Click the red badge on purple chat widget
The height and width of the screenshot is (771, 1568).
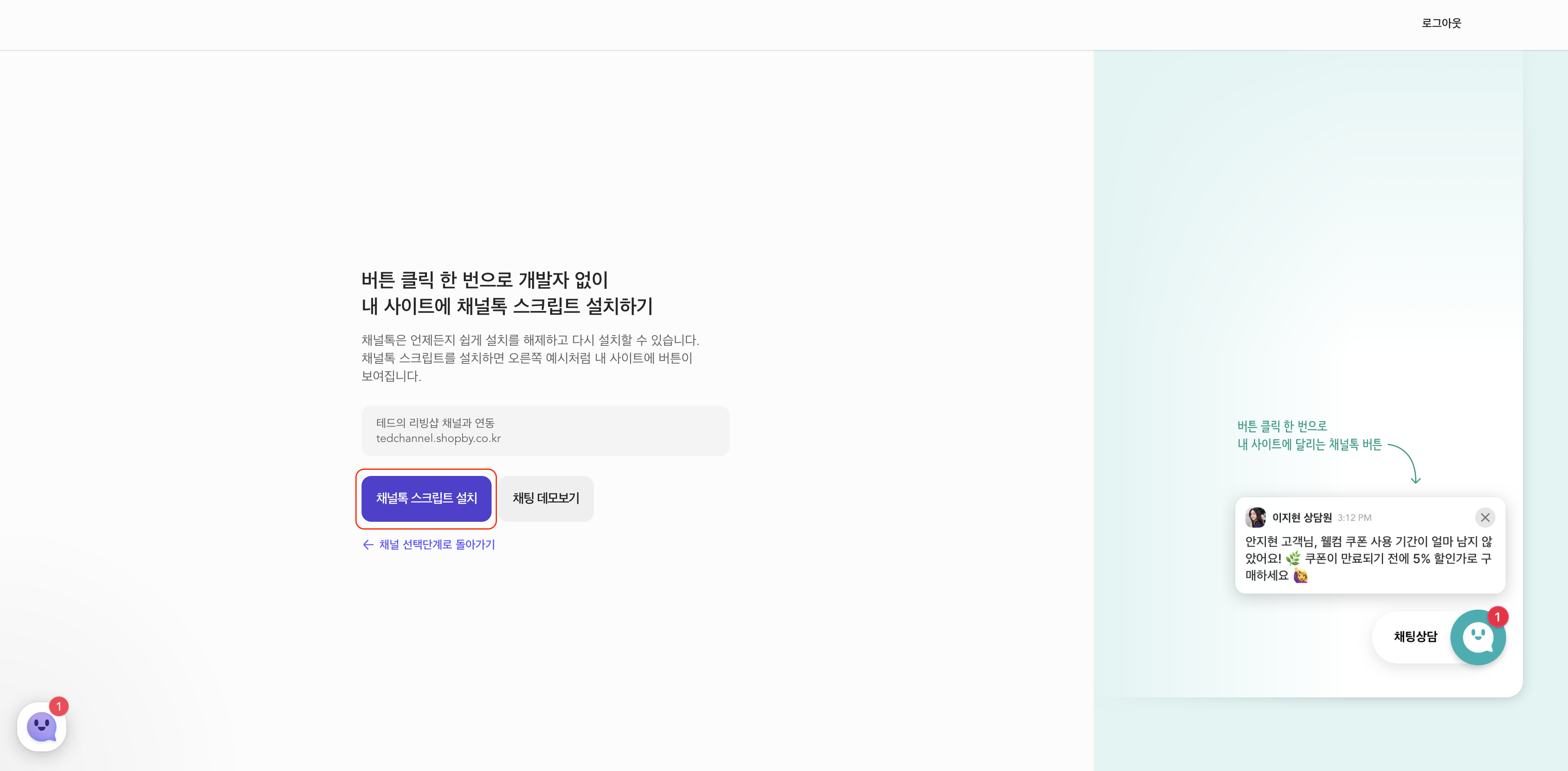click(x=59, y=706)
